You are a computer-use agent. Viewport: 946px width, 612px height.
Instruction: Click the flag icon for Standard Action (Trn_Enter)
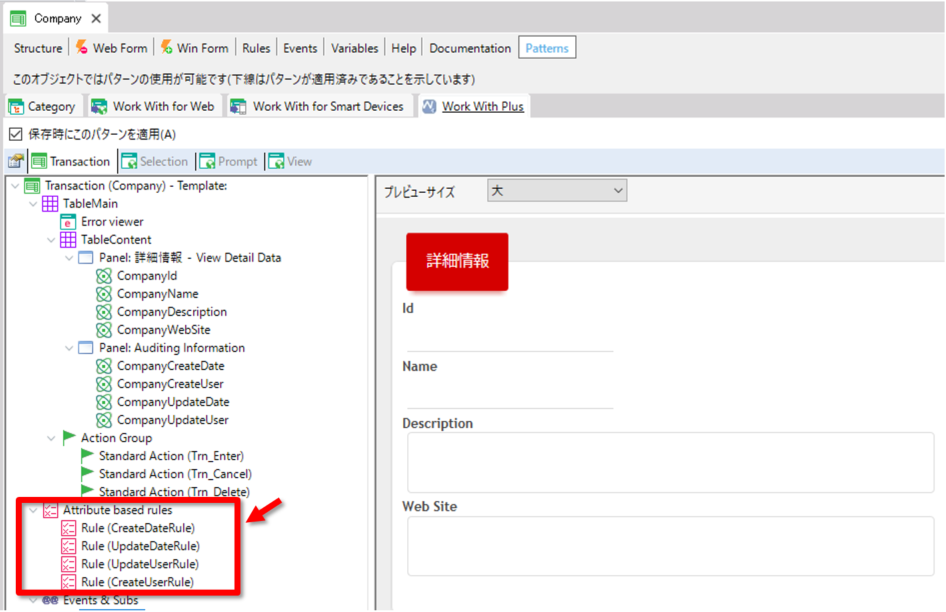tap(87, 455)
